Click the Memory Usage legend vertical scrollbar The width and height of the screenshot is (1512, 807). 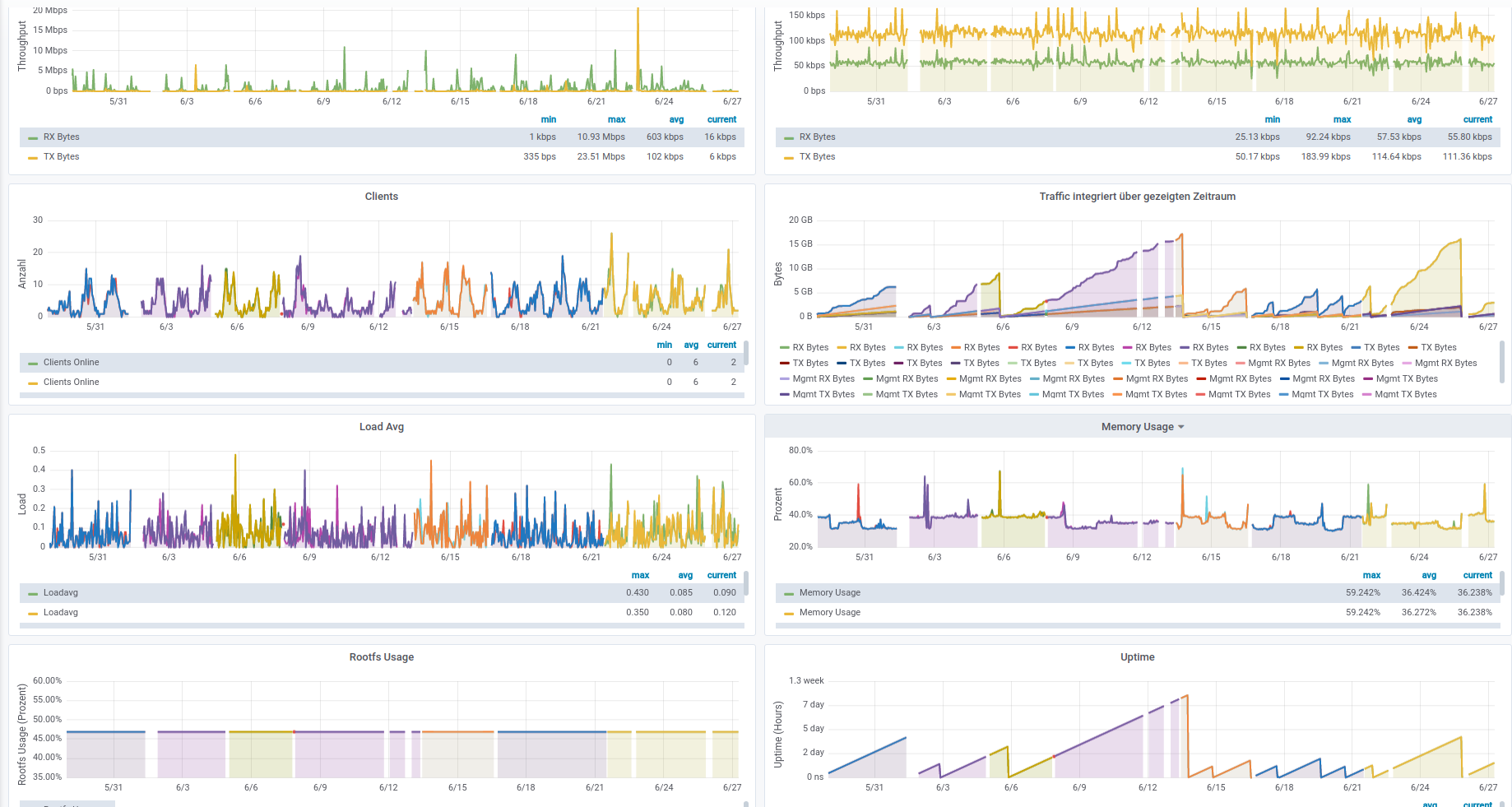[x=1502, y=583]
